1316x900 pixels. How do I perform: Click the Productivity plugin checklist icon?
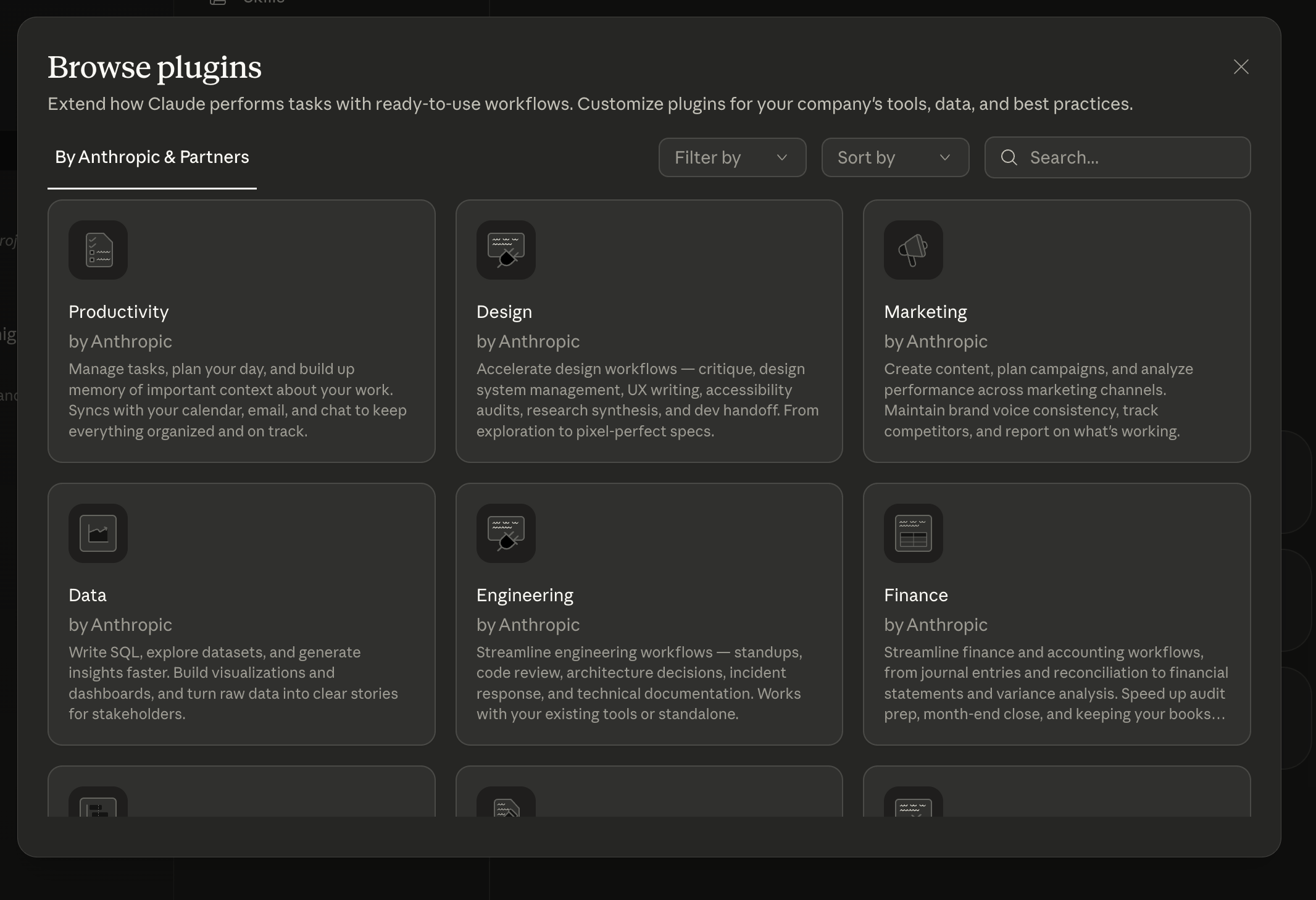tap(98, 250)
